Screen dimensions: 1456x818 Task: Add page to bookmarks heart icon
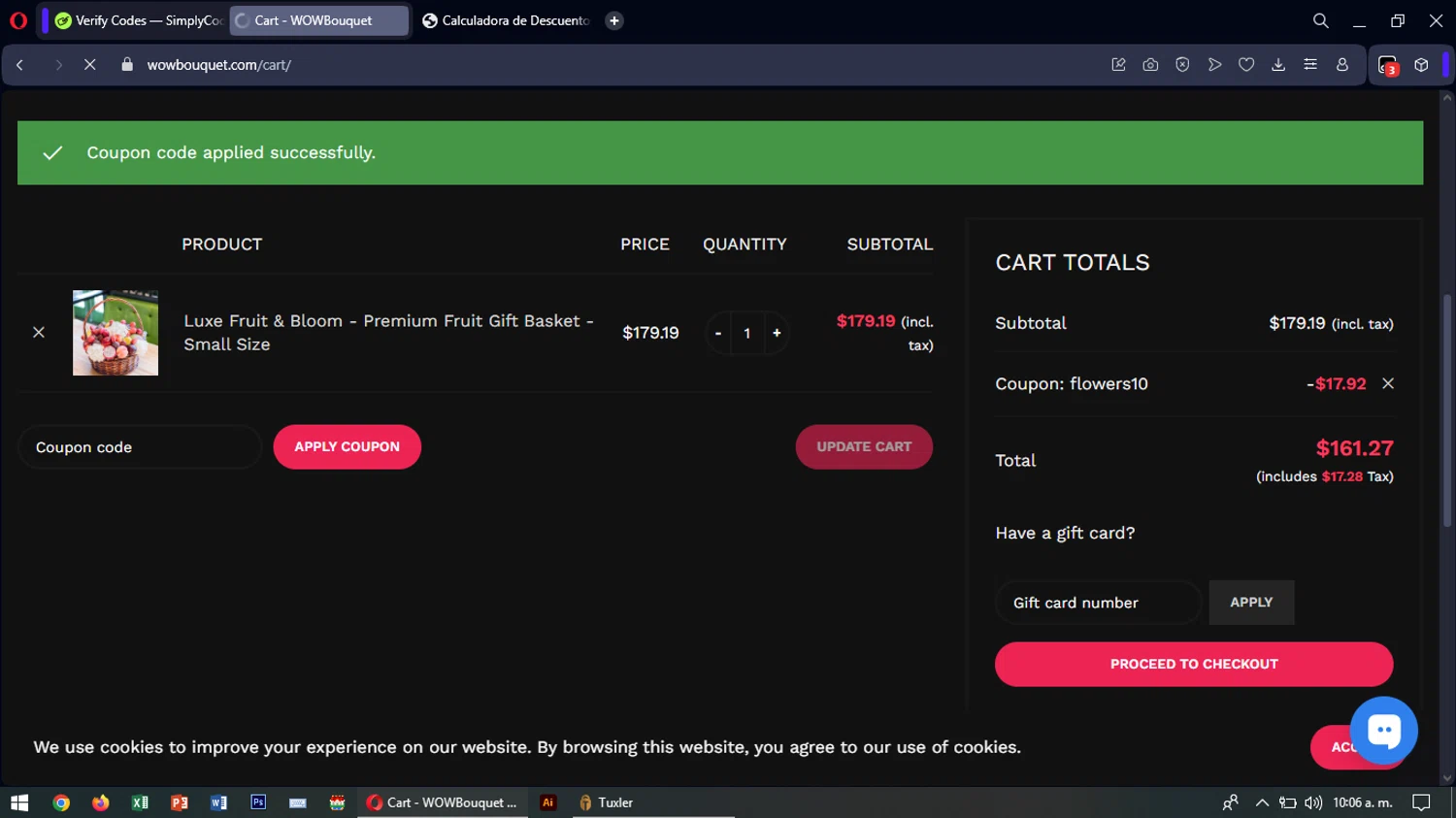(1246, 65)
